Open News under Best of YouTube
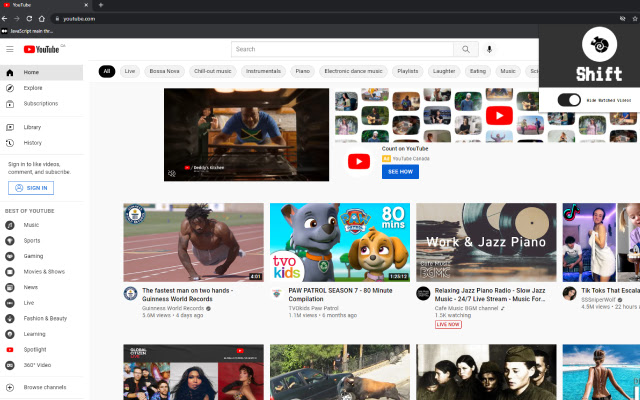The height and width of the screenshot is (400, 640). click(x=42, y=287)
